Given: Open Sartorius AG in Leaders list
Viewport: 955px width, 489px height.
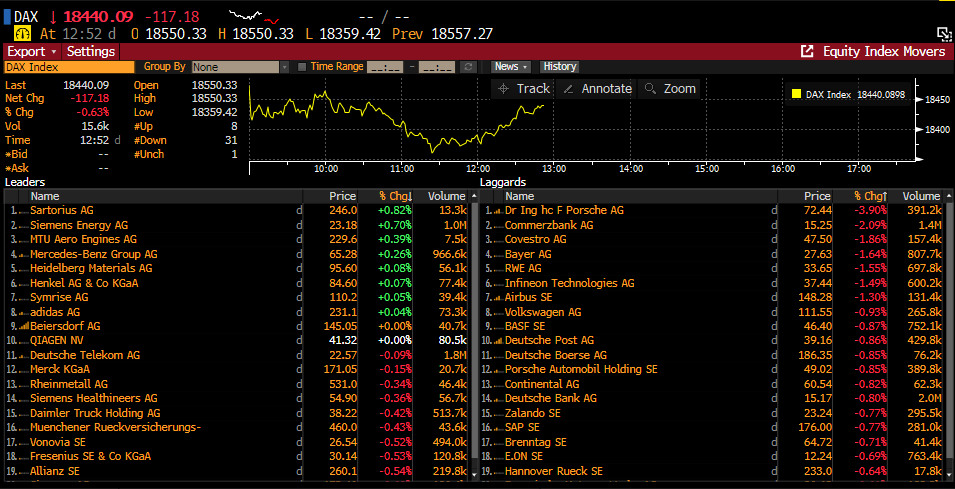Looking at the screenshot, I should (61, 210).
